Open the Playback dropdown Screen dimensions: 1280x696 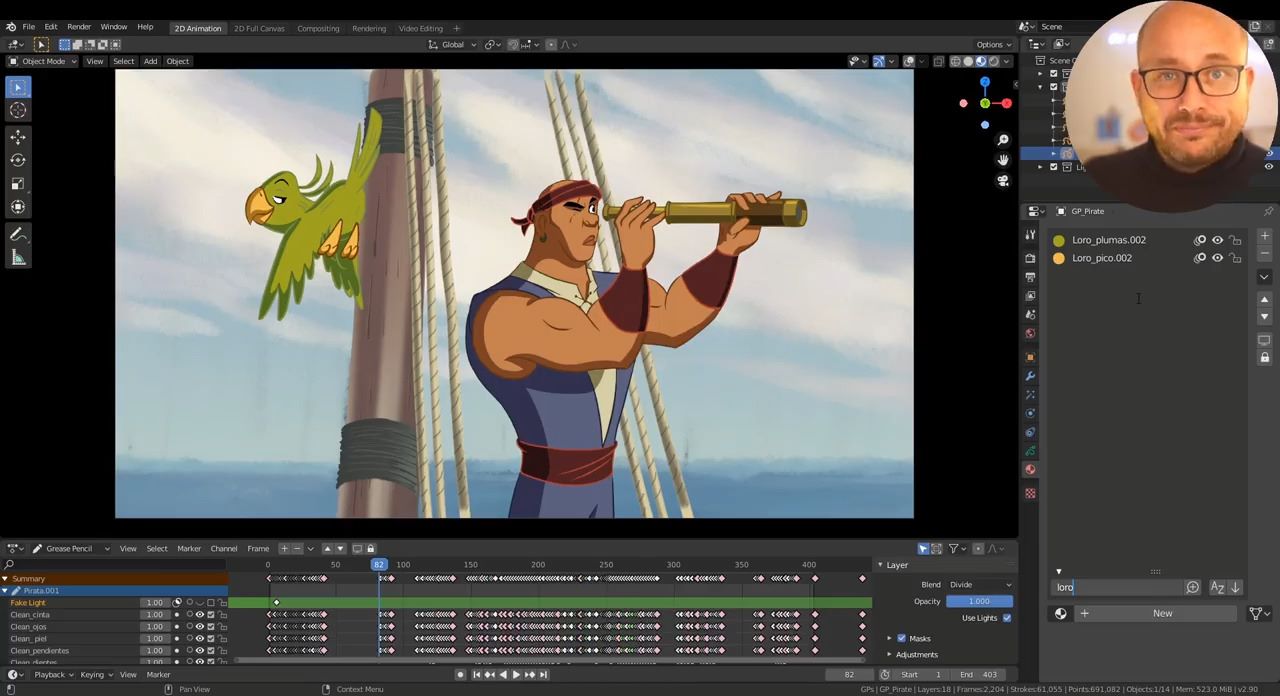tap(53, 675)
